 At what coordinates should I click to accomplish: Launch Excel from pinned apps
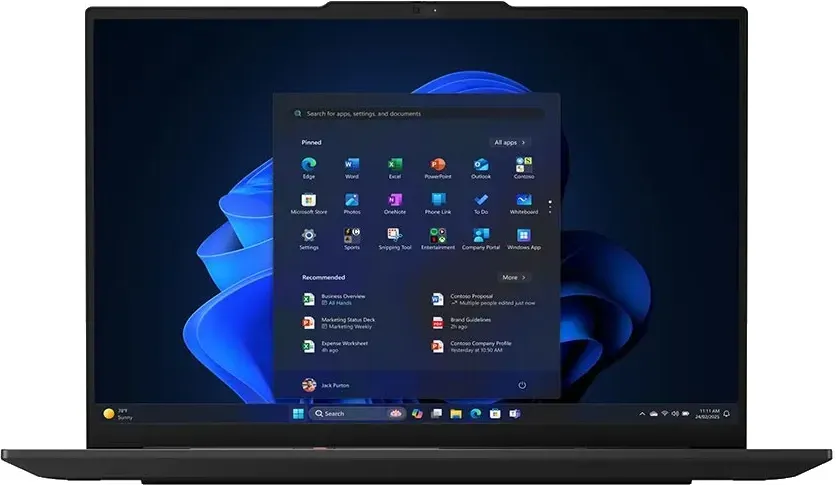(395, 168)
